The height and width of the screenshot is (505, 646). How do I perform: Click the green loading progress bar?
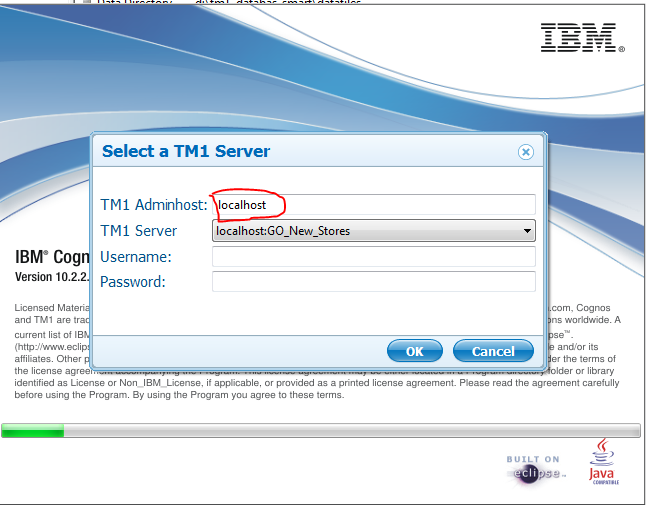tap(321, 430)
